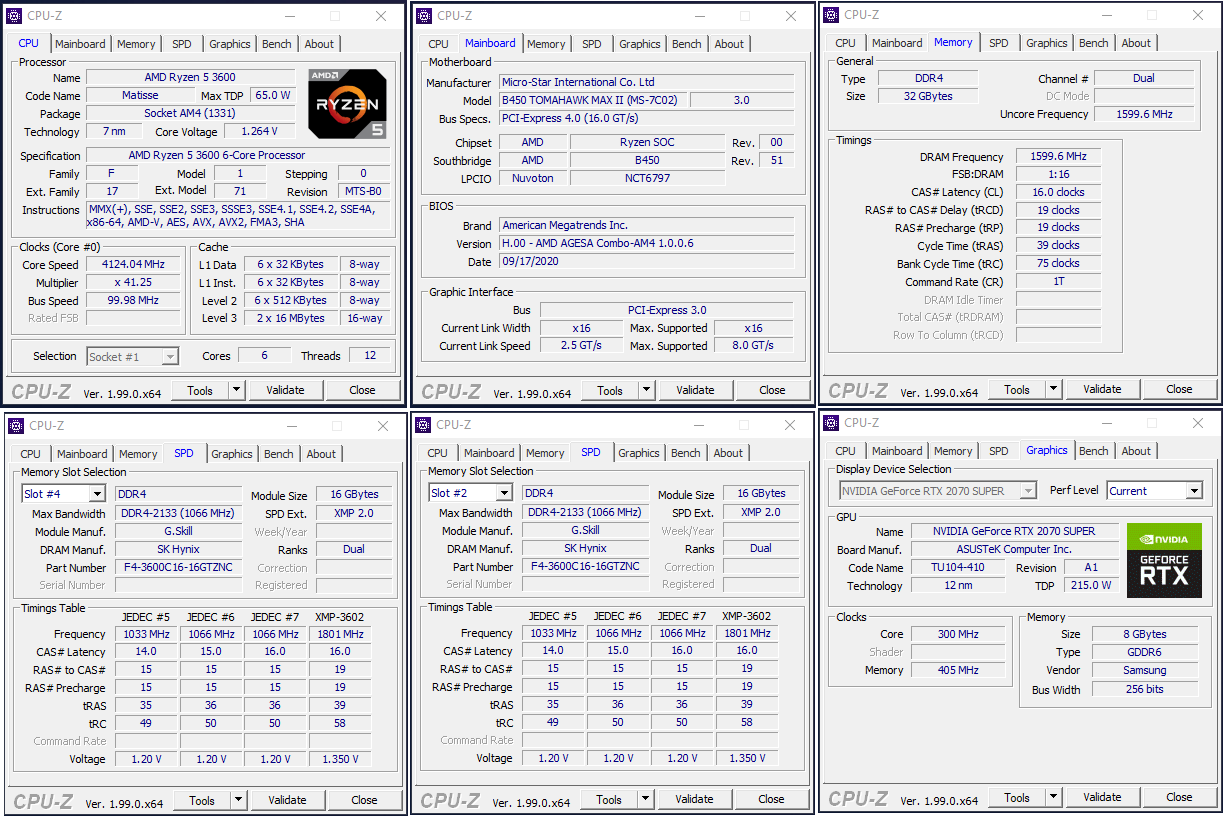Click the GPU memory Bus Width 256 bits
Image resolution: width=1226 pixels, height=816 pixels.
click(x=1144, y=690)
